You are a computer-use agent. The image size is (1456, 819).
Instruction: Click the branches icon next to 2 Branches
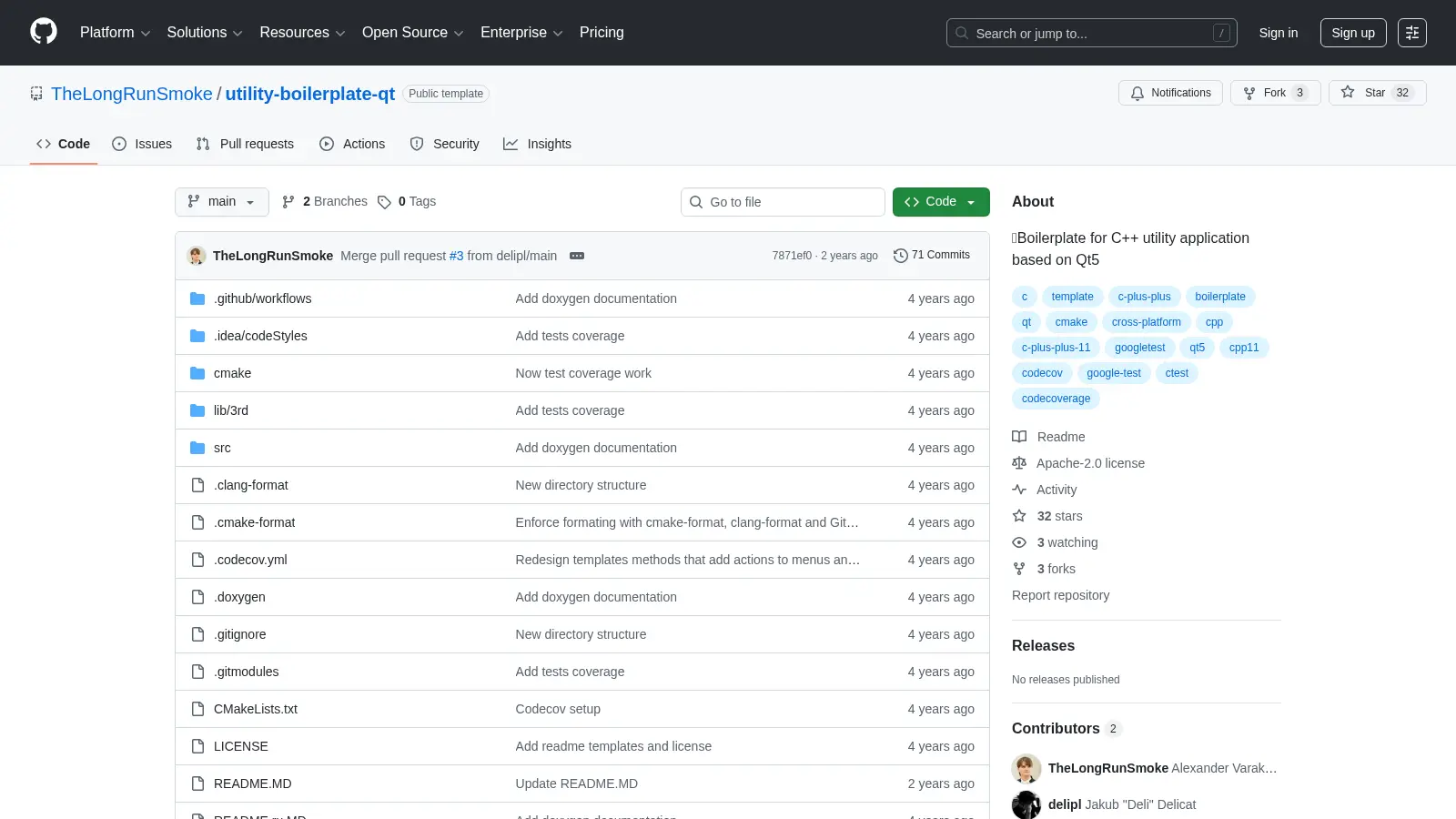pos(288,202)
